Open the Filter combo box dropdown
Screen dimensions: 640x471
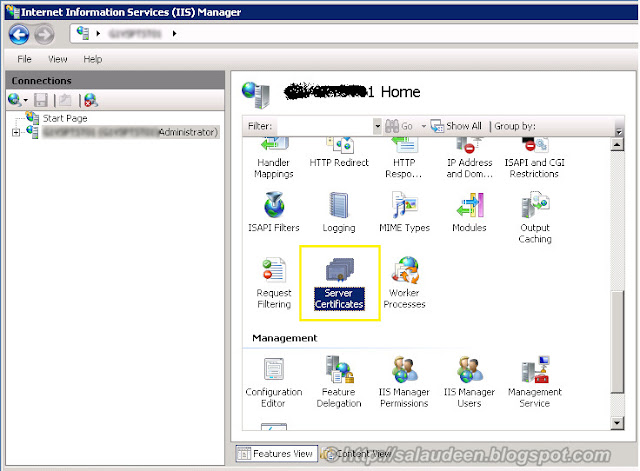pos(377,126)
